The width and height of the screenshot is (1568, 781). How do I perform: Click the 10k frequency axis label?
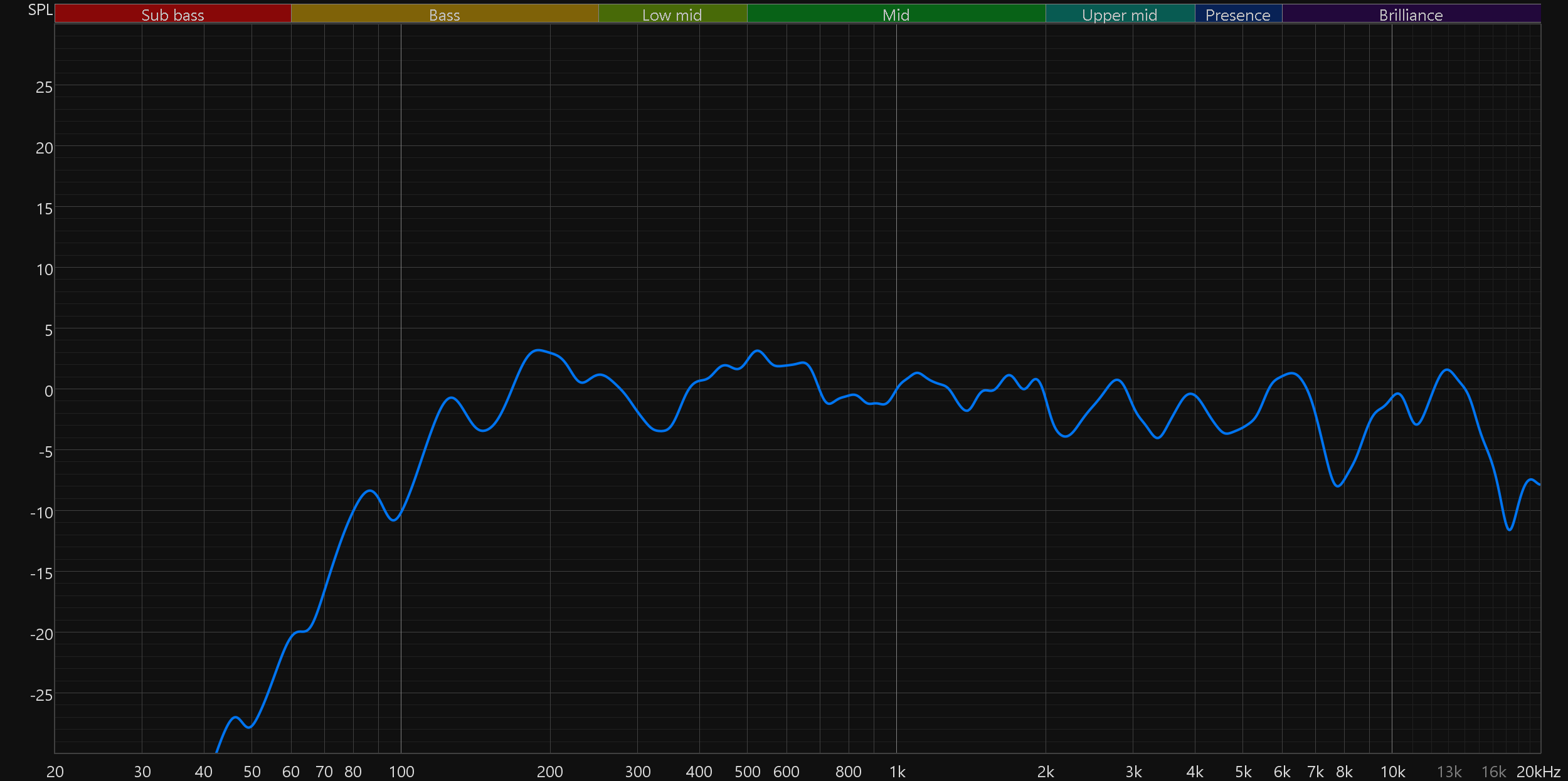(1392, 772)
